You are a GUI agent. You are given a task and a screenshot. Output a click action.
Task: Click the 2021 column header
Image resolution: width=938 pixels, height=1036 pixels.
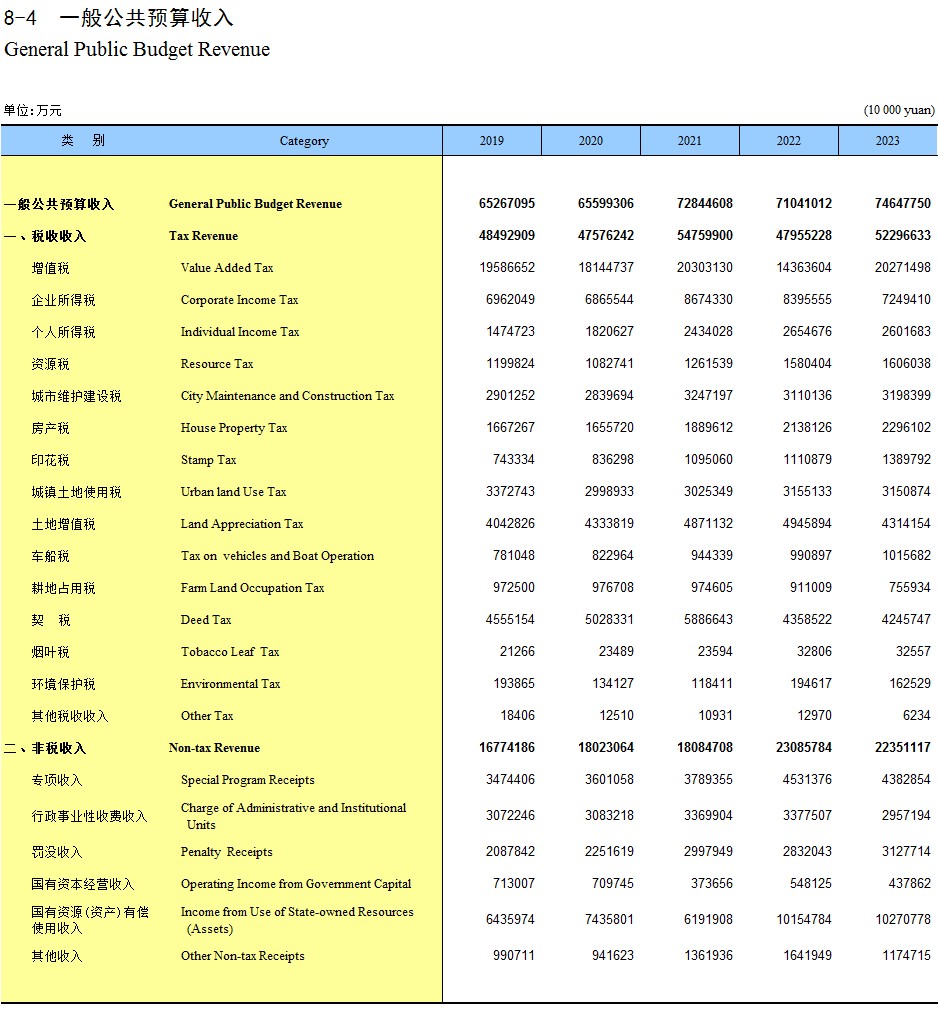tap(690, 141)
